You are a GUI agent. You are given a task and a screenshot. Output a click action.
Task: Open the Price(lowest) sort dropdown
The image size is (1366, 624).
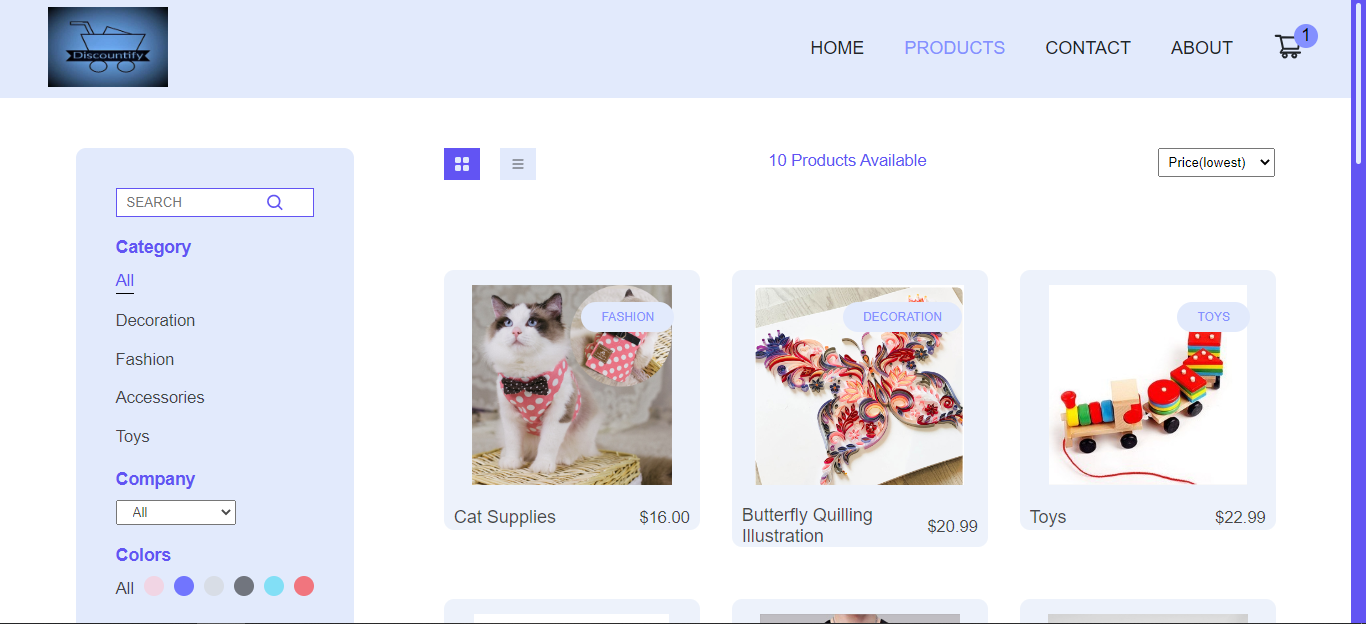(x=1216, y=162)
